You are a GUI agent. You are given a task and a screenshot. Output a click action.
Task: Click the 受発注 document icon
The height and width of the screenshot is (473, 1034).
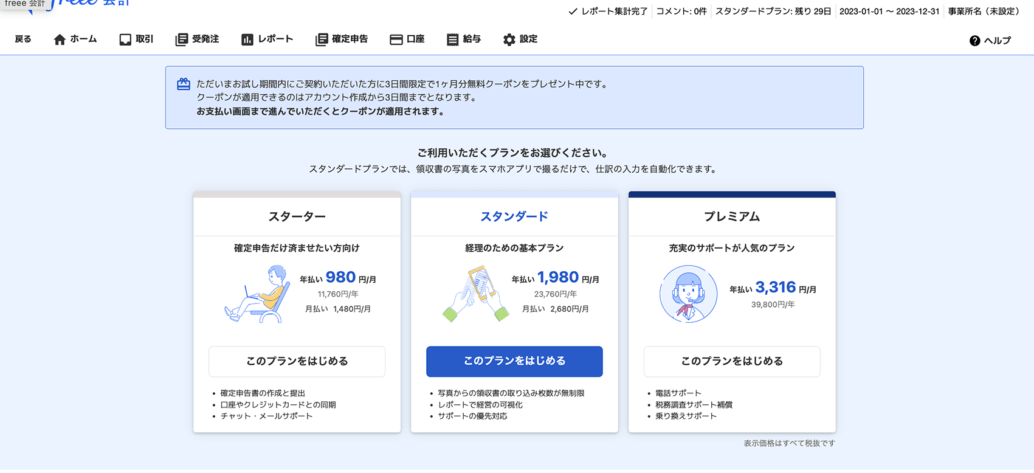point(181,40)
